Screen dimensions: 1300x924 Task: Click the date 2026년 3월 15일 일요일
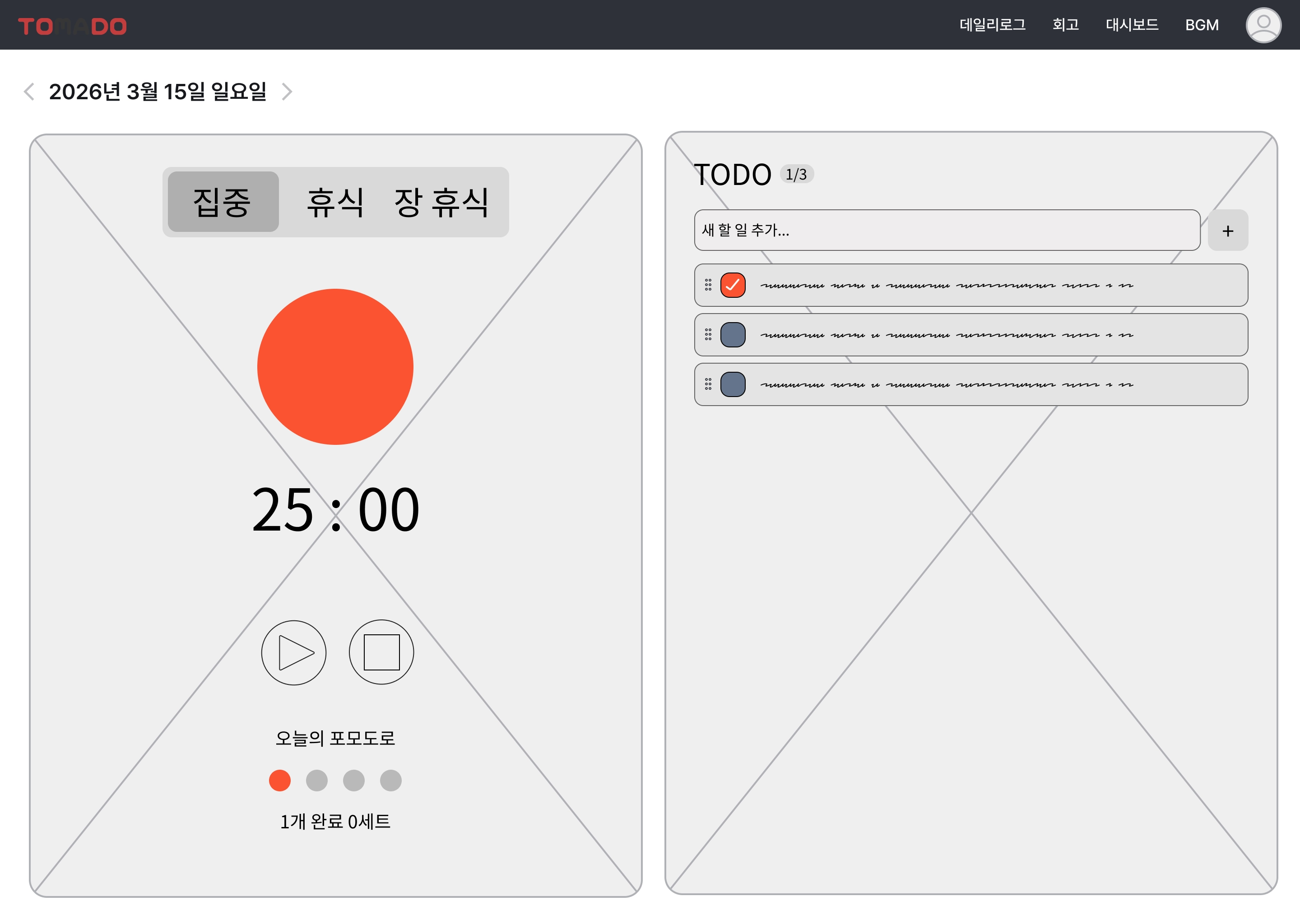click(158, 92)
